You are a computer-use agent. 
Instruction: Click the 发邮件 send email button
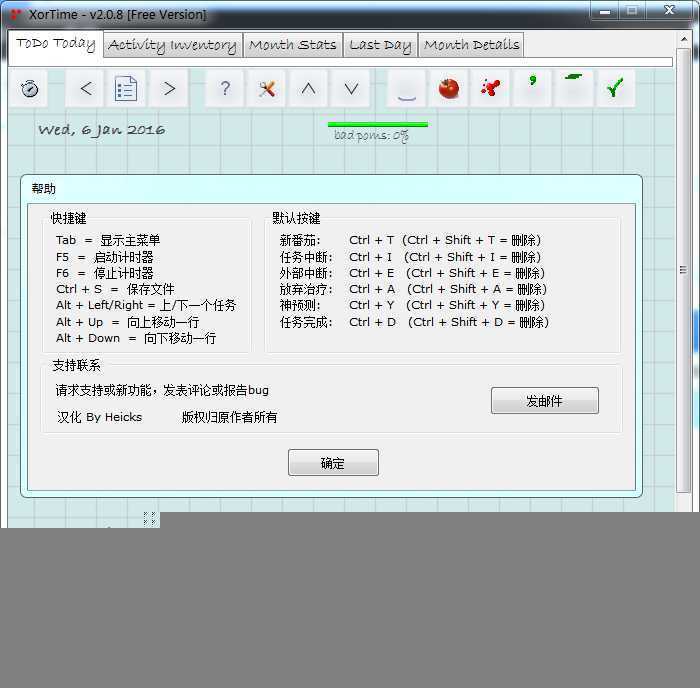coord(545,401)
